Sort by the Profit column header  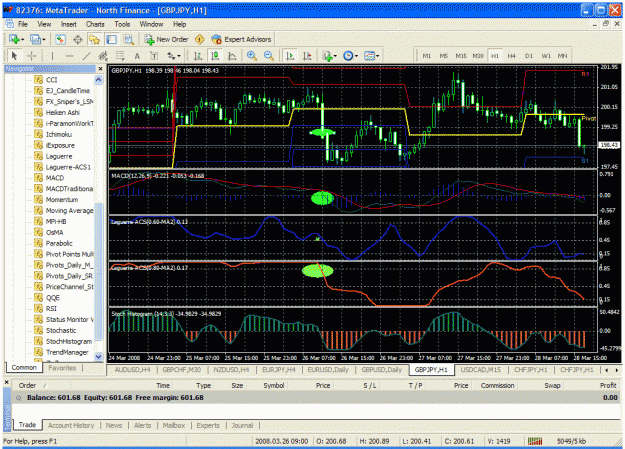(608, 386)
